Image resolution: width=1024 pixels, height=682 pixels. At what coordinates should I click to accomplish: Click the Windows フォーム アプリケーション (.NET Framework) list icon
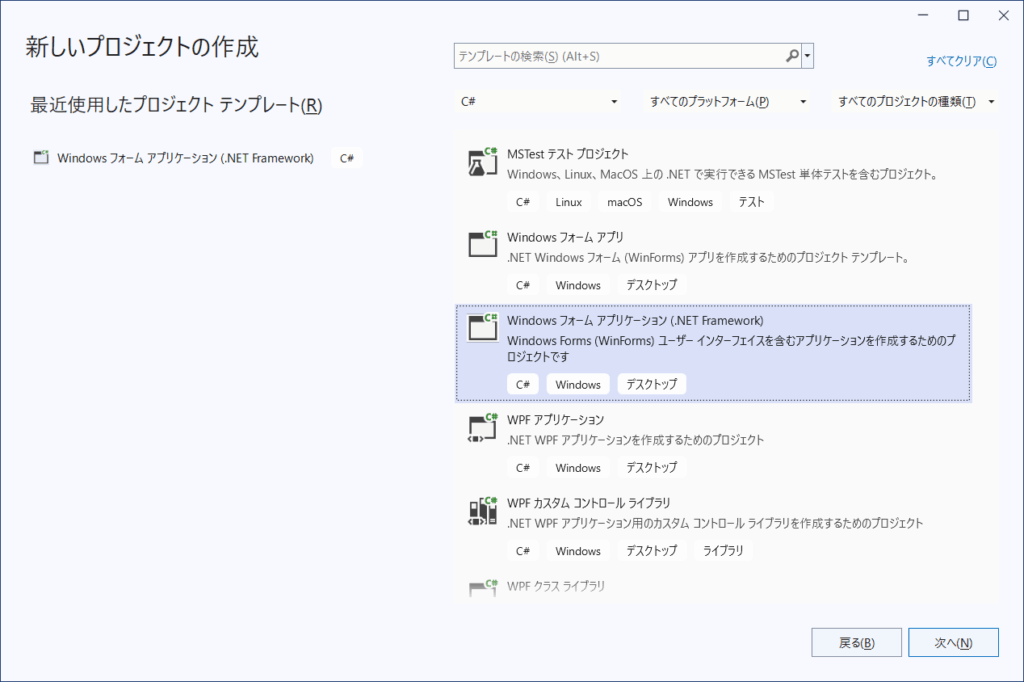click(x=483, y=328)
